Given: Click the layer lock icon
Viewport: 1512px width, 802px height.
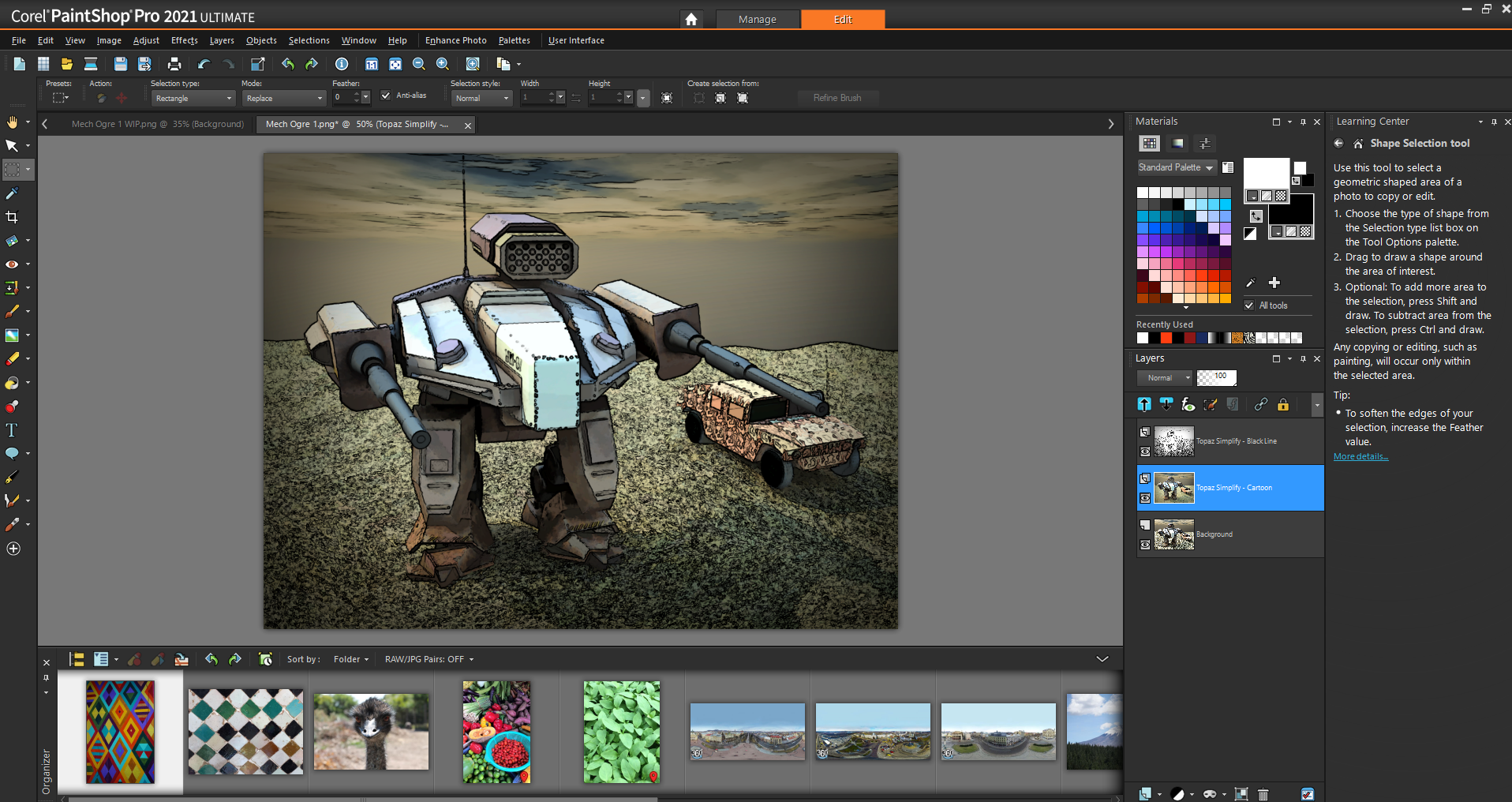Looking at the screenshot, I should pos(1283,405).
